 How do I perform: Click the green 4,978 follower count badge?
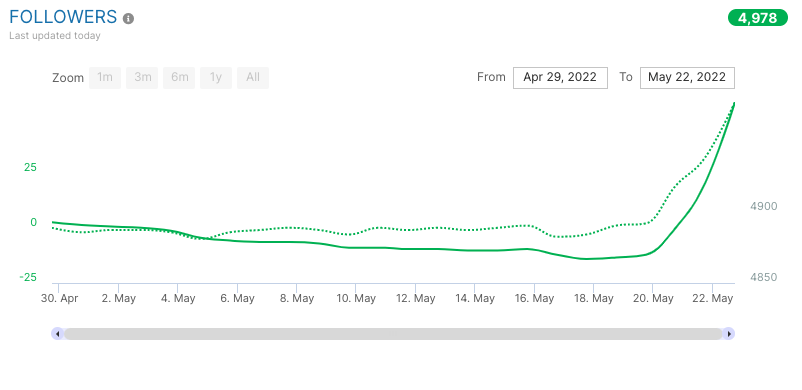click(x=758, y=18)
